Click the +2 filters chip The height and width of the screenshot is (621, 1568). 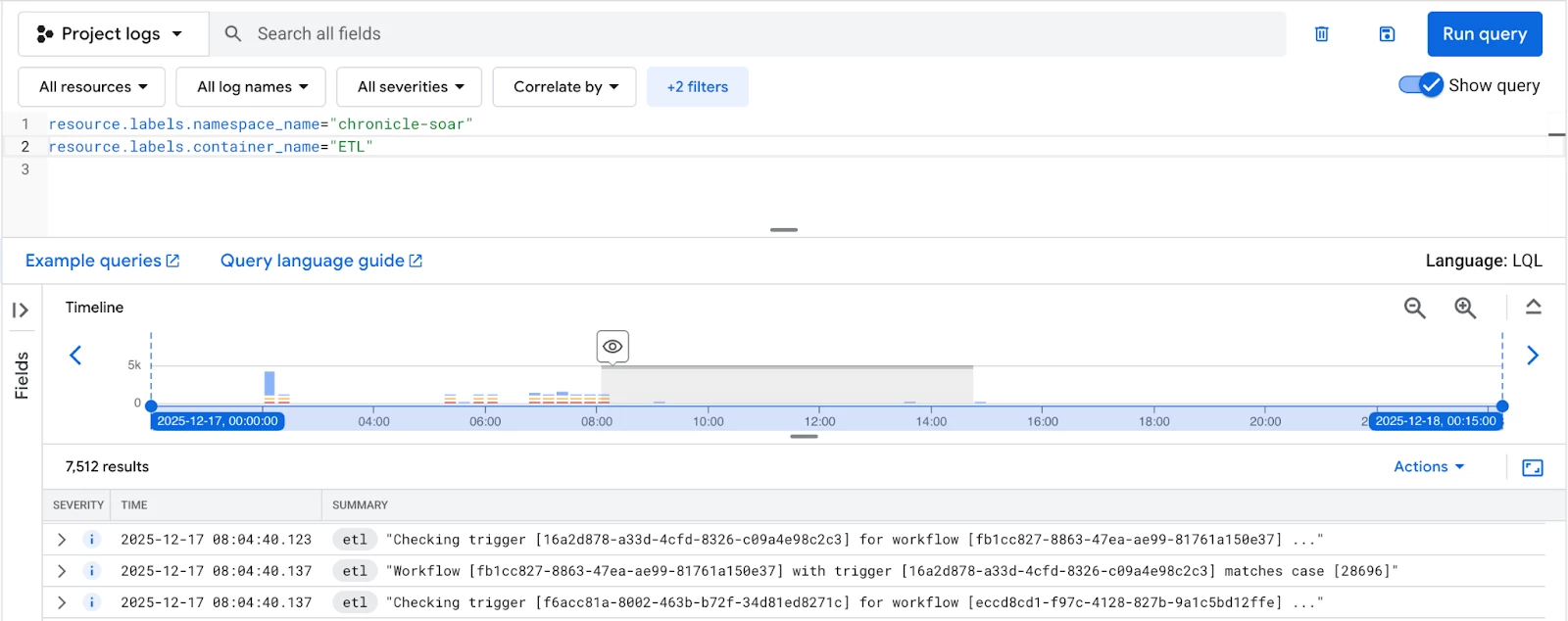[x=698, y=87]
